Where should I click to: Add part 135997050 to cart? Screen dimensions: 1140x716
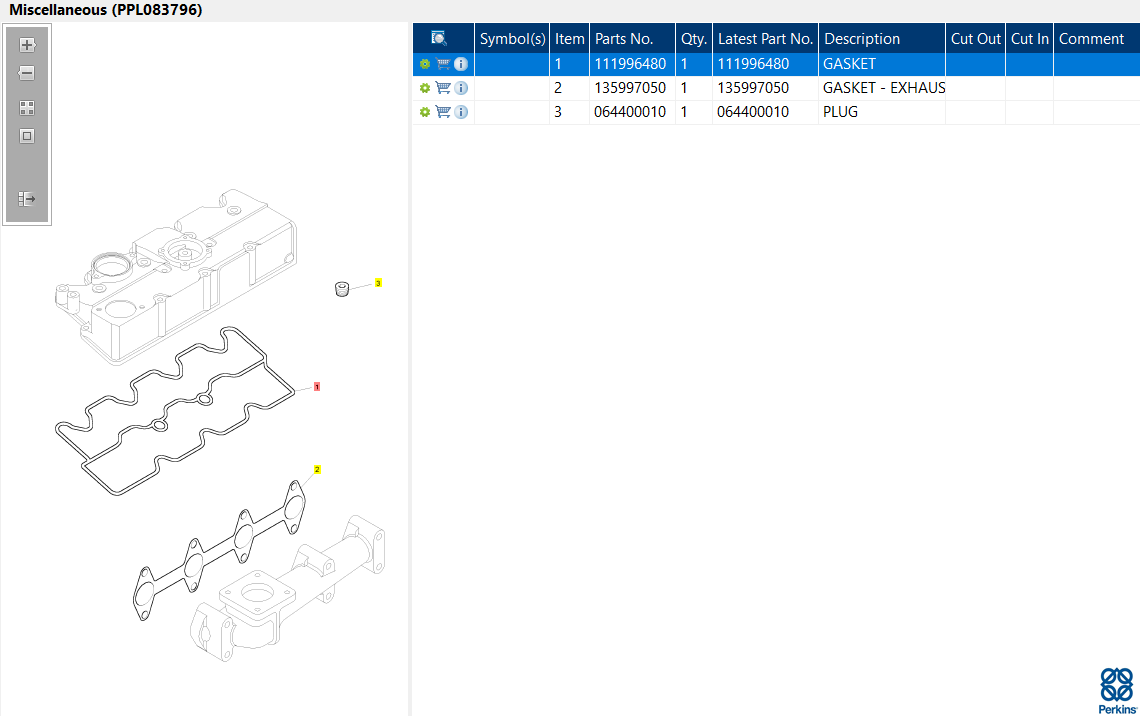[x=443, y=88]
